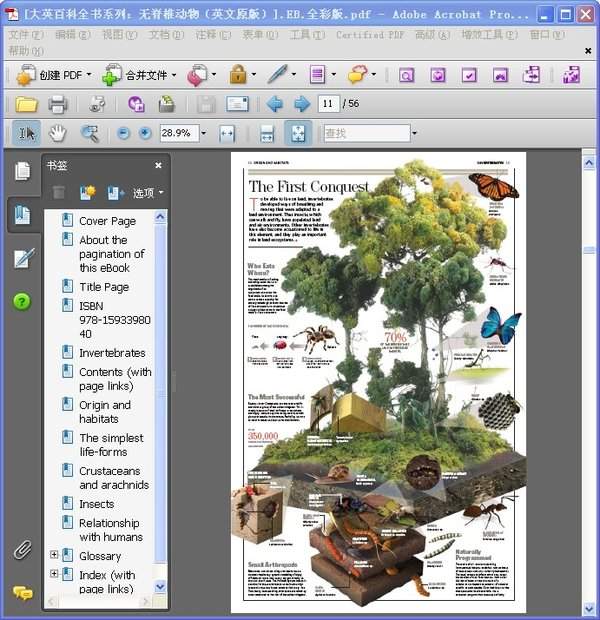Viewport: 600px width, 620px height.
Task: Open the Comment bubble dropdown arrow
Action: coord(374,74)
